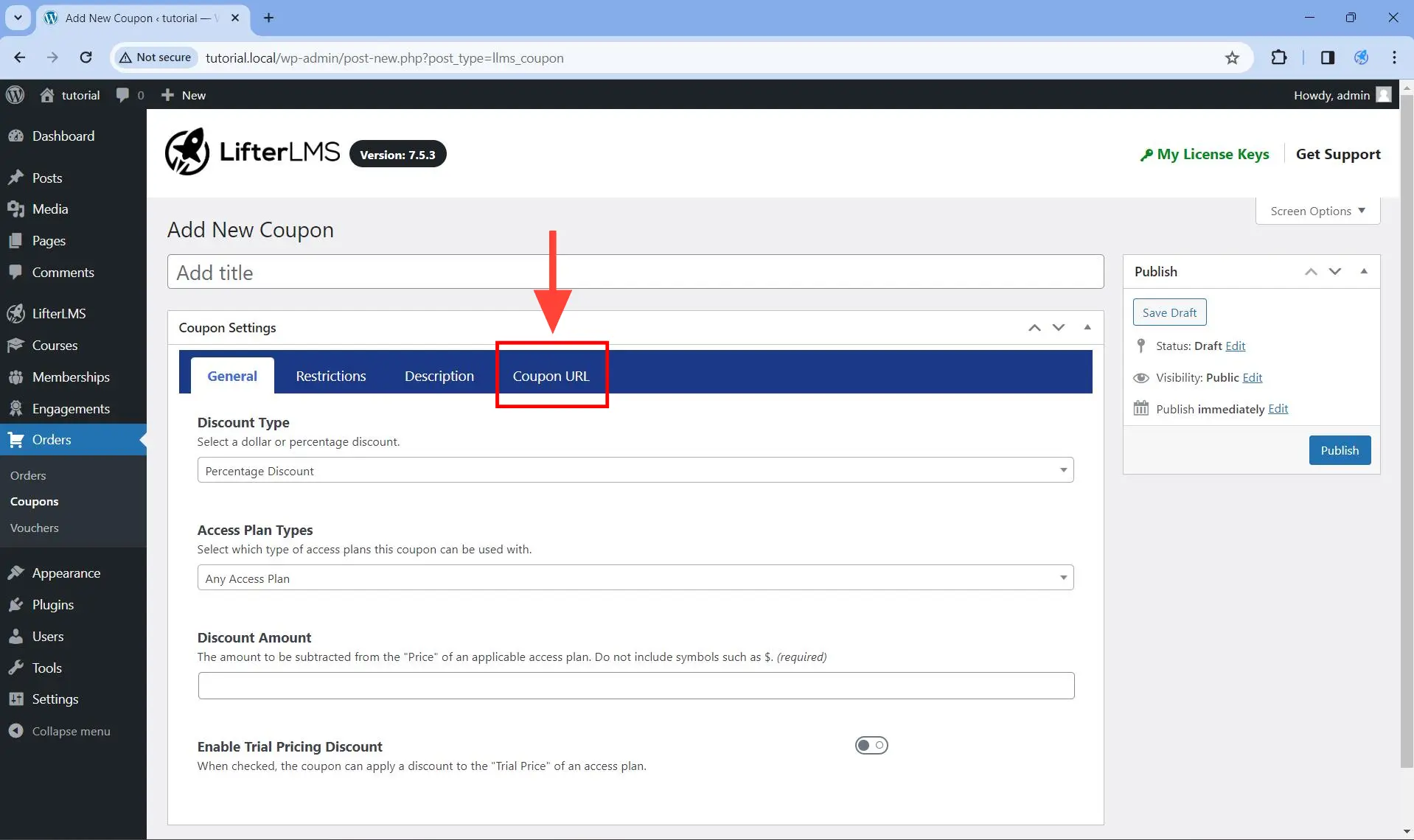This screenshot has height=840, width=1414.
Task: Click the Add title input field
Action: coord(635,273)
